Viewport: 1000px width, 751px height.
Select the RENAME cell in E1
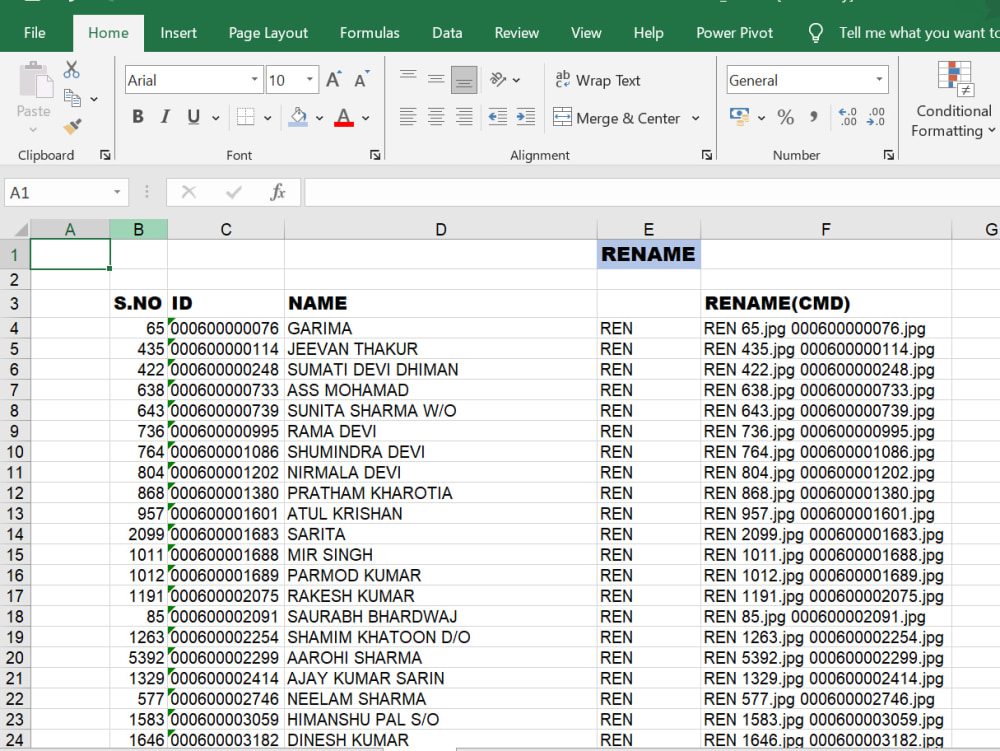tap(649, 254)
